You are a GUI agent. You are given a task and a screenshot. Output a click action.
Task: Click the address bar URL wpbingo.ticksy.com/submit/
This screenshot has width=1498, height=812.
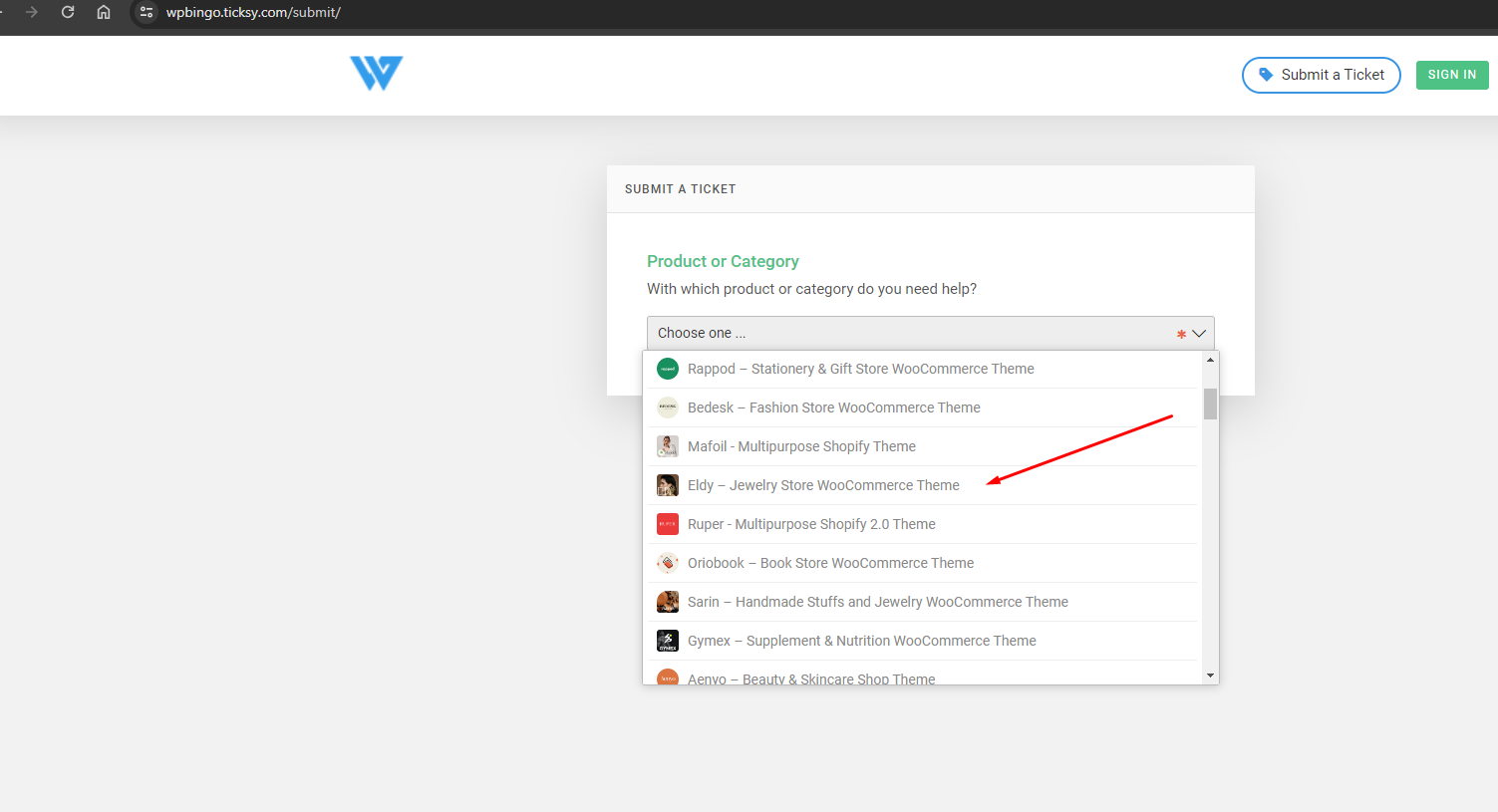tap(253, 12)
